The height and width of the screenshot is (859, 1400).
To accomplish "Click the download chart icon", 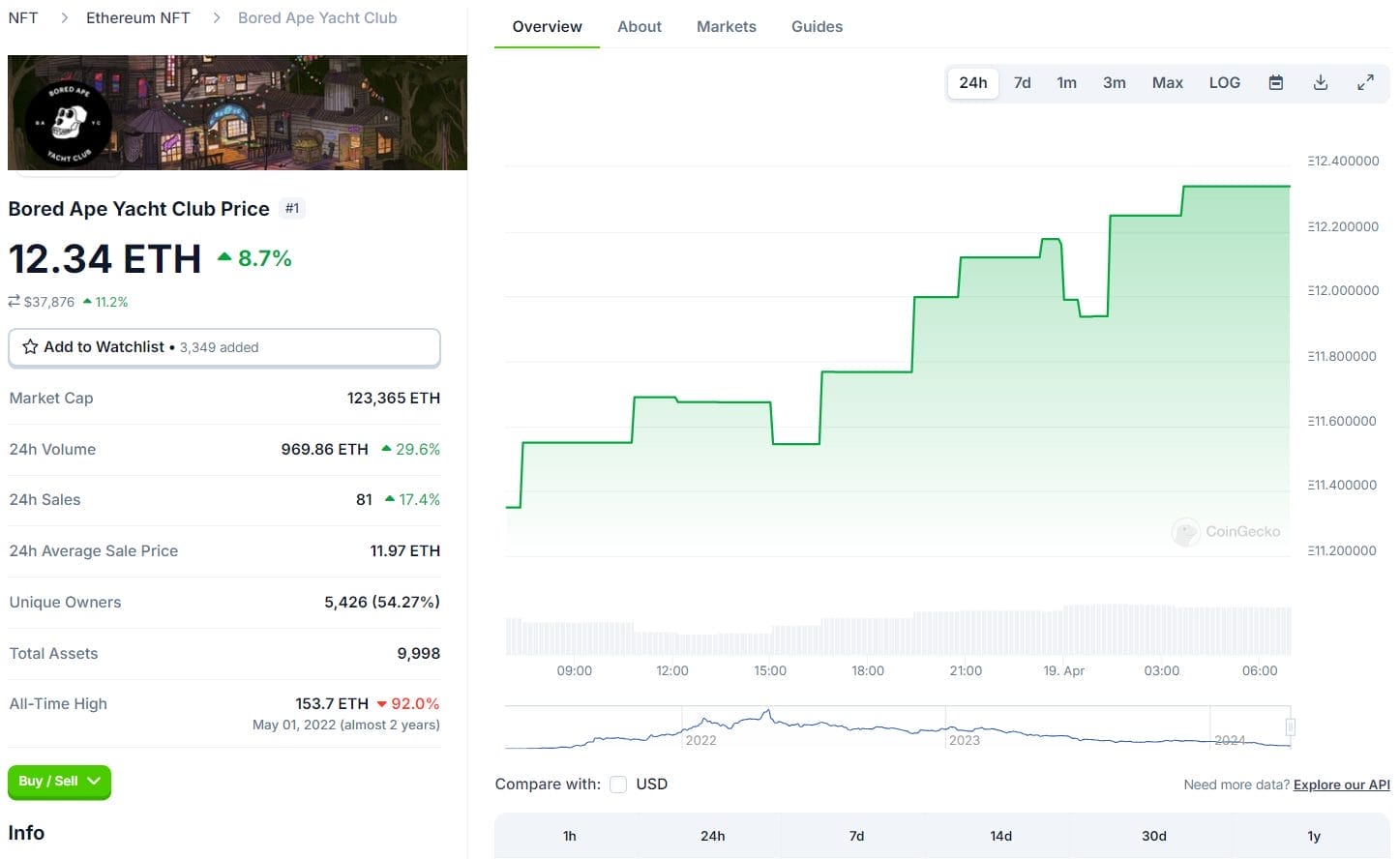I will point(1320,82).
